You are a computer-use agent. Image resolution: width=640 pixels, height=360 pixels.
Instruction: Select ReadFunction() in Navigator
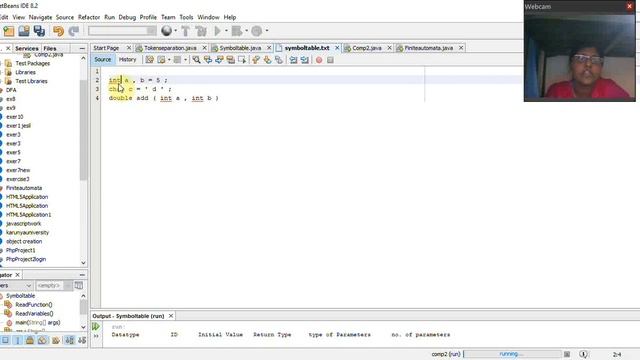[x=34, y=304]
